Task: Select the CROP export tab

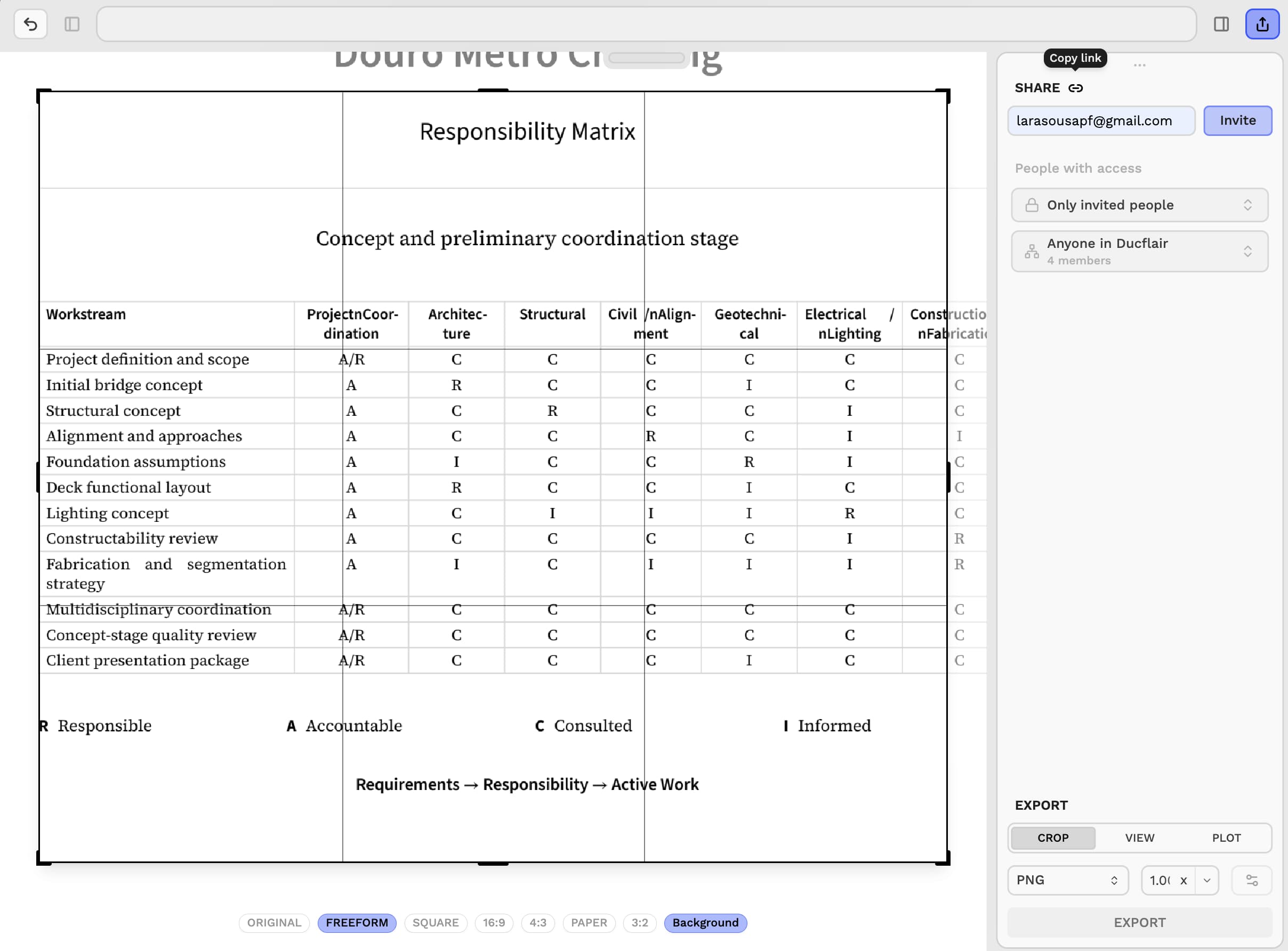Action: (1052, 837)
